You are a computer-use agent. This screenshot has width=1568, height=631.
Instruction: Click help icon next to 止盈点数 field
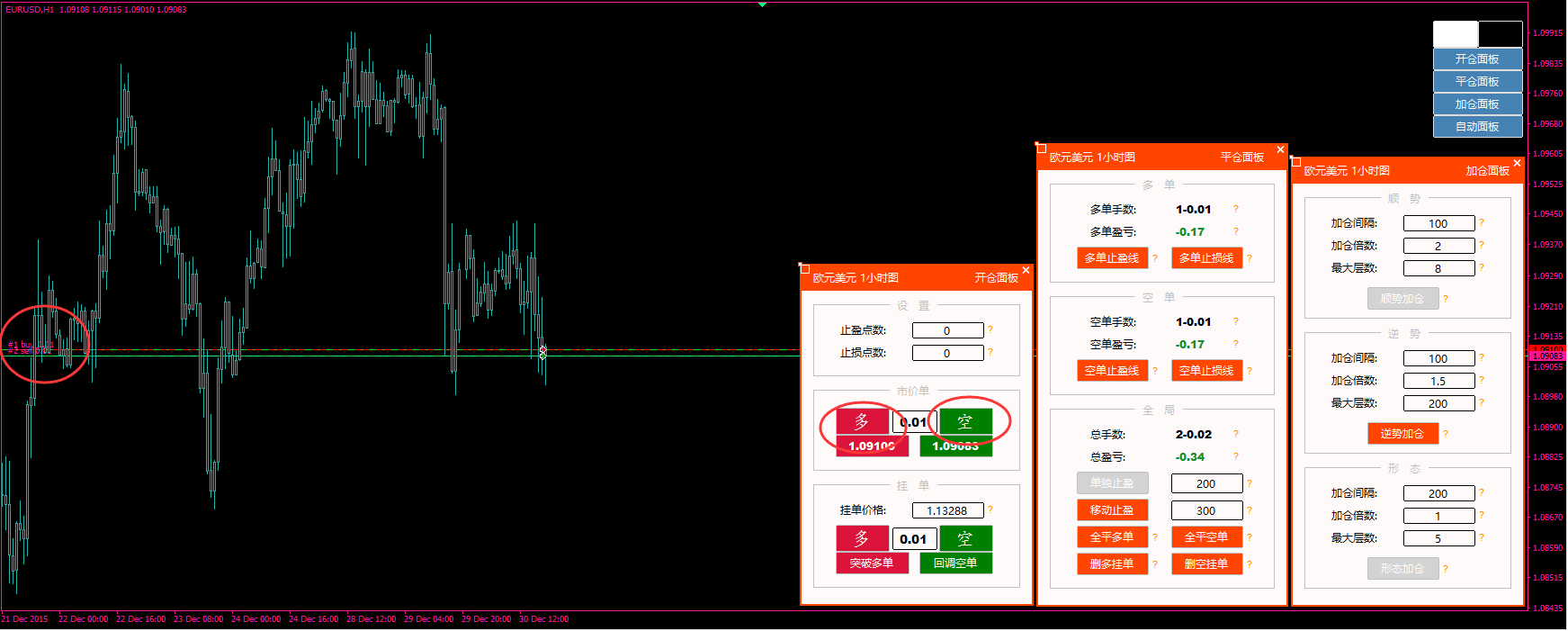click(990, 329)
